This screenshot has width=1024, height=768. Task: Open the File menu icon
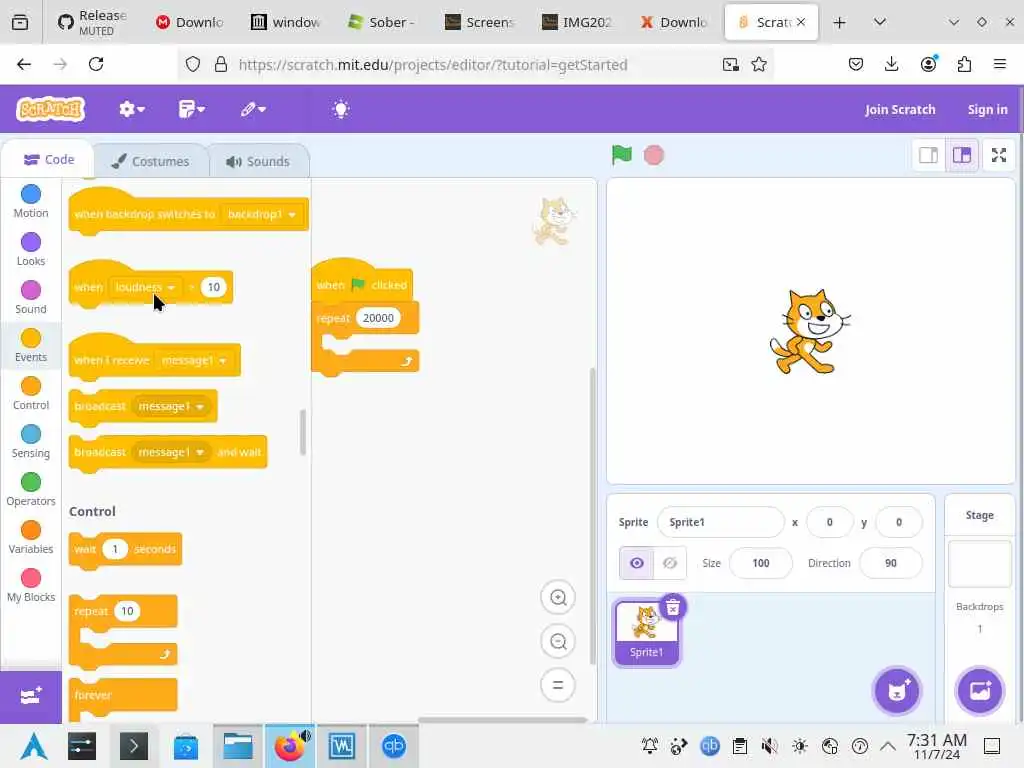click(191, 109)
